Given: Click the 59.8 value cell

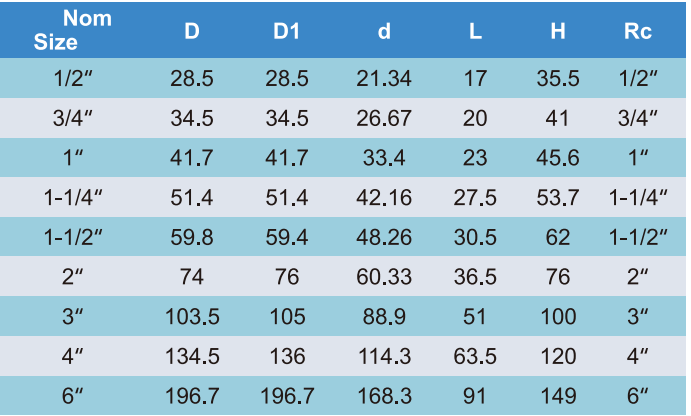Looking at the screenshot, I should [192, 237].
